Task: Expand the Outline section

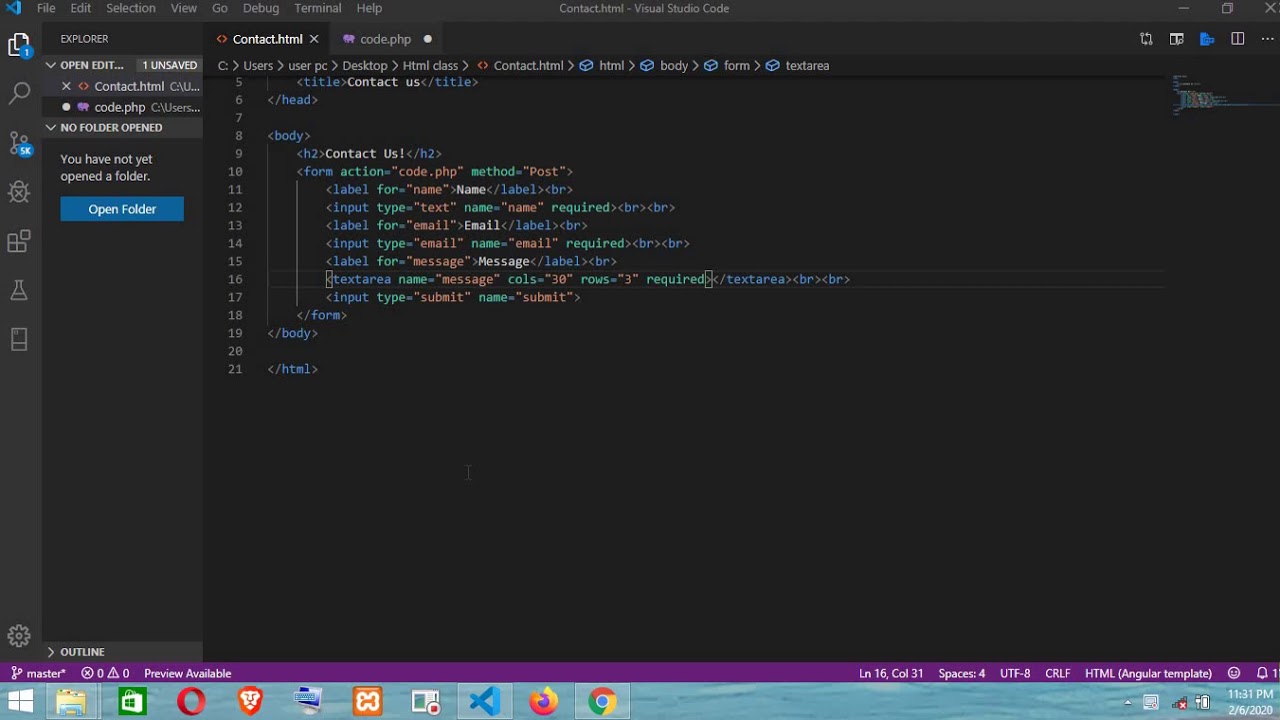Action: [51, 652]
